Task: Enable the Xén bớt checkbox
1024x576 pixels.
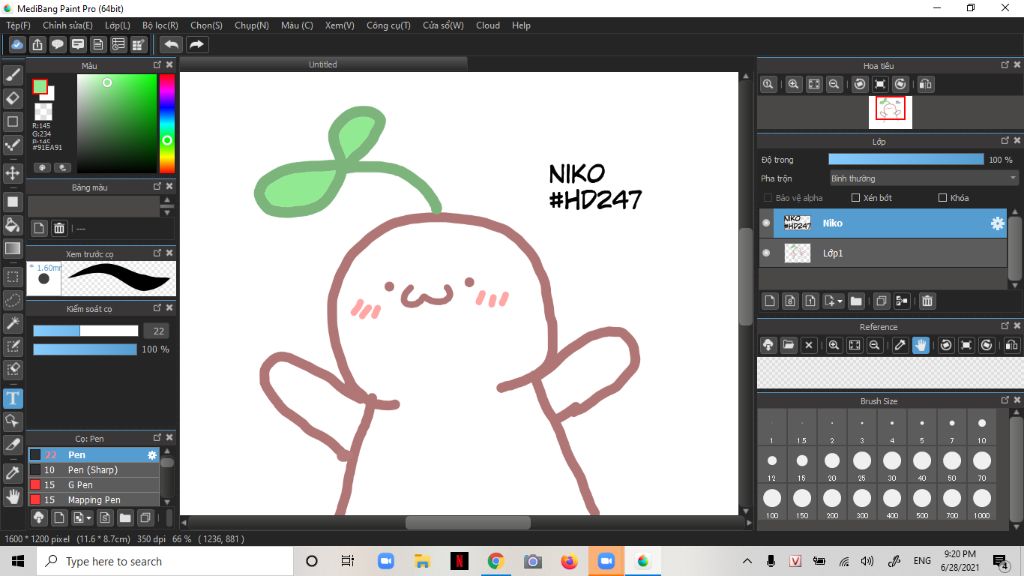Action: tap(856, 197)
